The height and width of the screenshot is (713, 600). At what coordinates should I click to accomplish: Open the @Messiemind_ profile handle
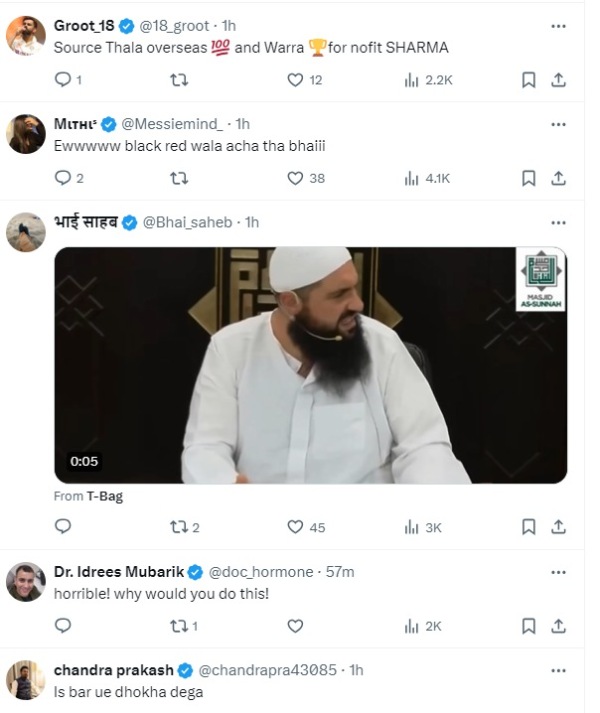coord(174,124)
